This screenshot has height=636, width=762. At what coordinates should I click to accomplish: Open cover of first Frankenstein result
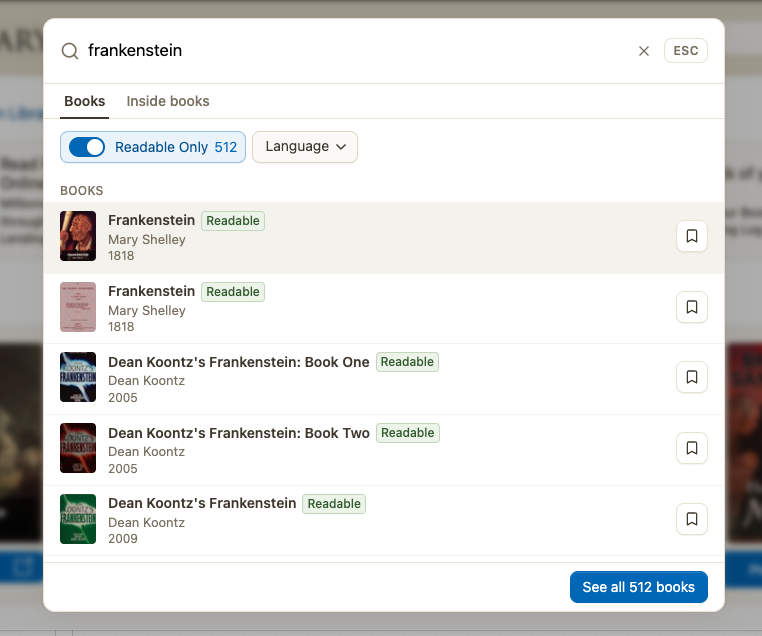[x=78, y=236]
